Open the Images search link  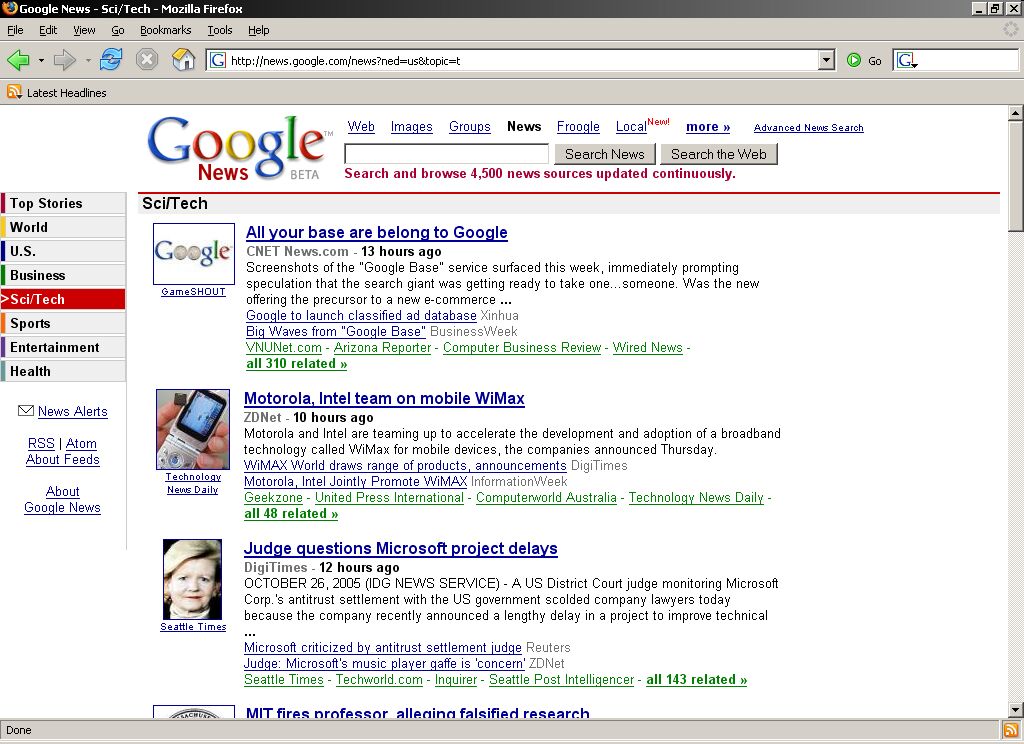[x=411, y=127]
